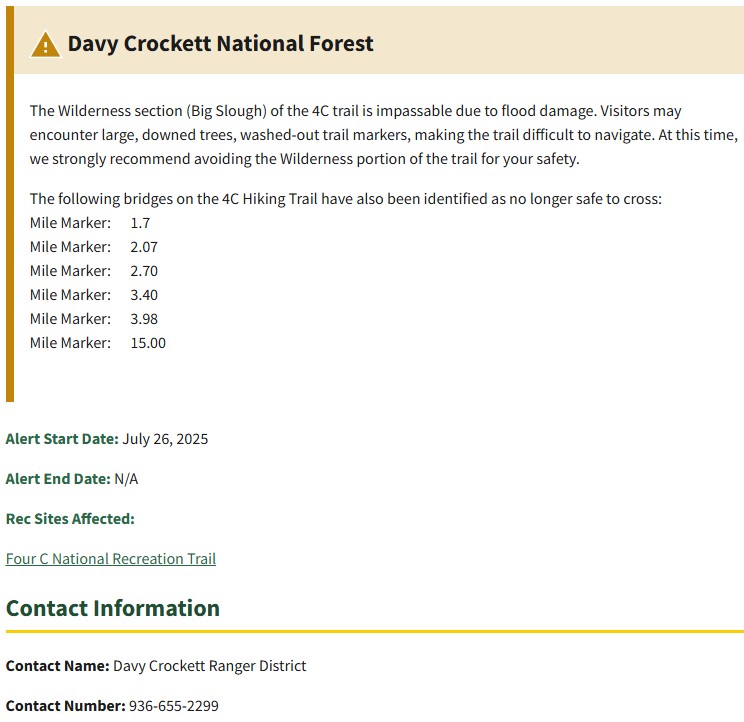
Task: Click the Contact Name label
Action: tap(57, 666)
